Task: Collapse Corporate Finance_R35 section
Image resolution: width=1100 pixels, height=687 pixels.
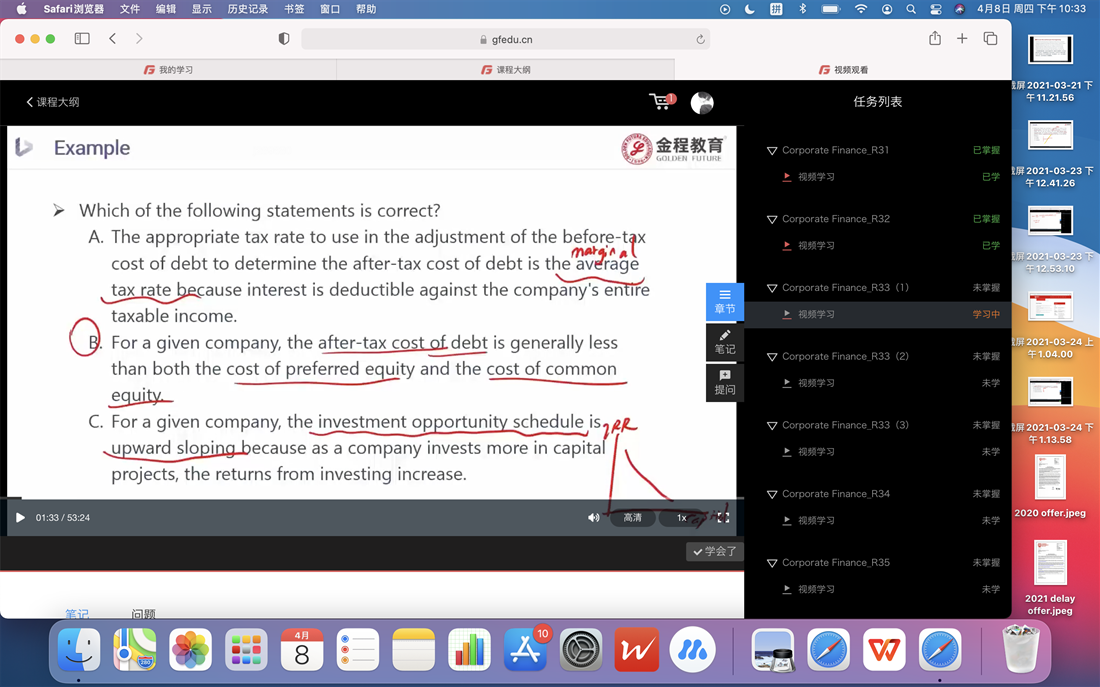Action: pos(772,563)
